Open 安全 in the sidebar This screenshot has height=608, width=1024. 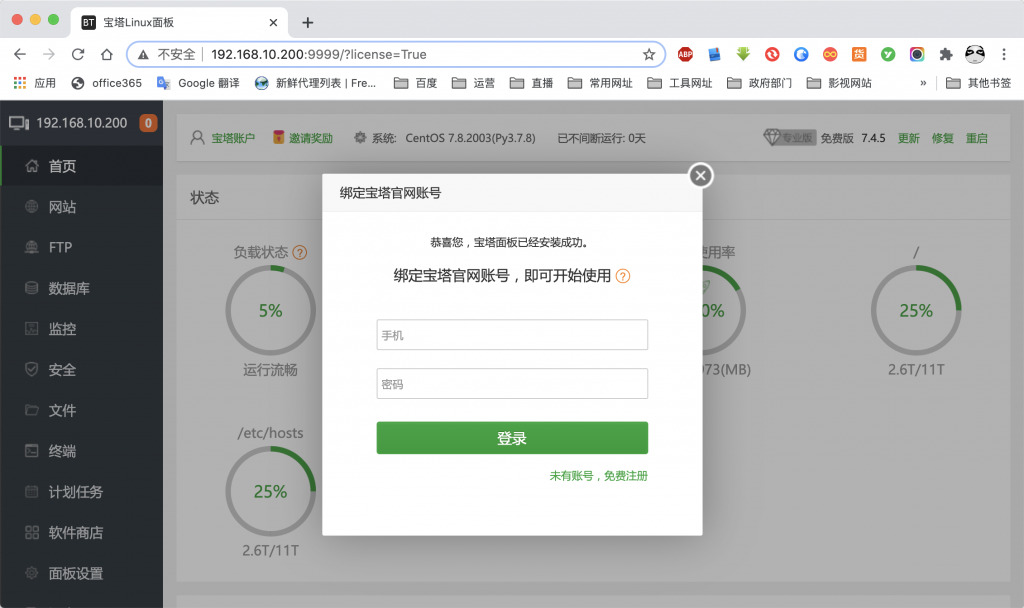[x=82, y=370]
